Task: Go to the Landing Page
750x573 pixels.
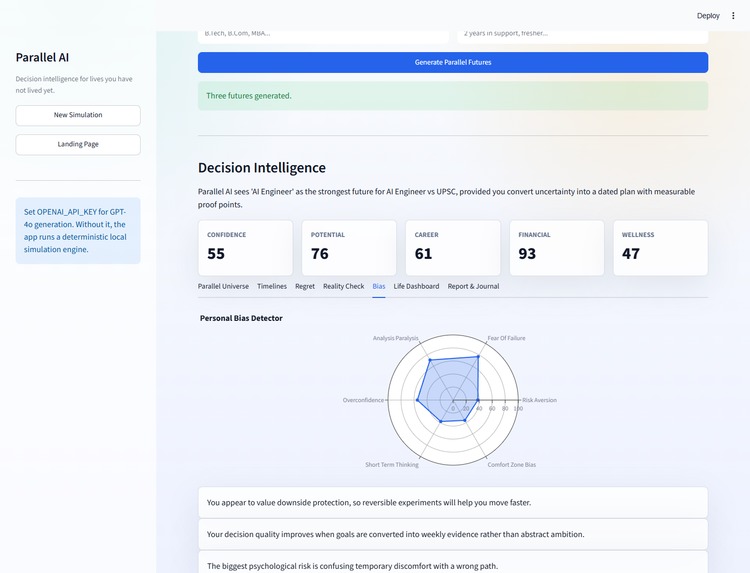Action: click(x=78, y=144)
